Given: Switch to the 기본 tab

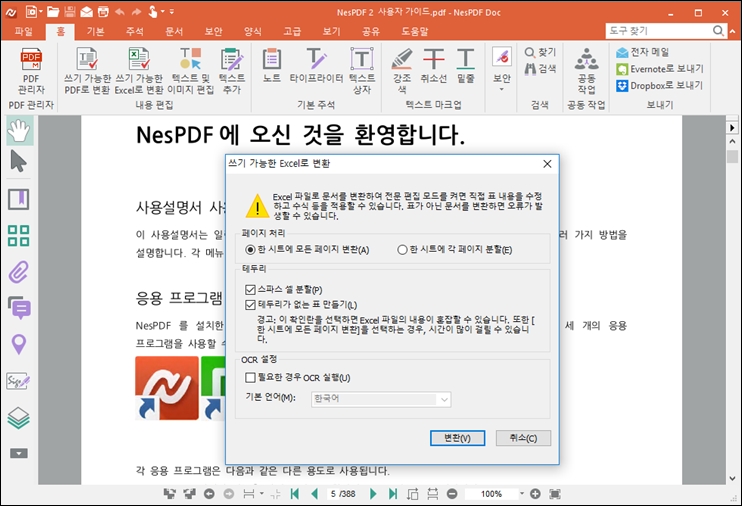Looking at the screenshot, I should [96, 31].
